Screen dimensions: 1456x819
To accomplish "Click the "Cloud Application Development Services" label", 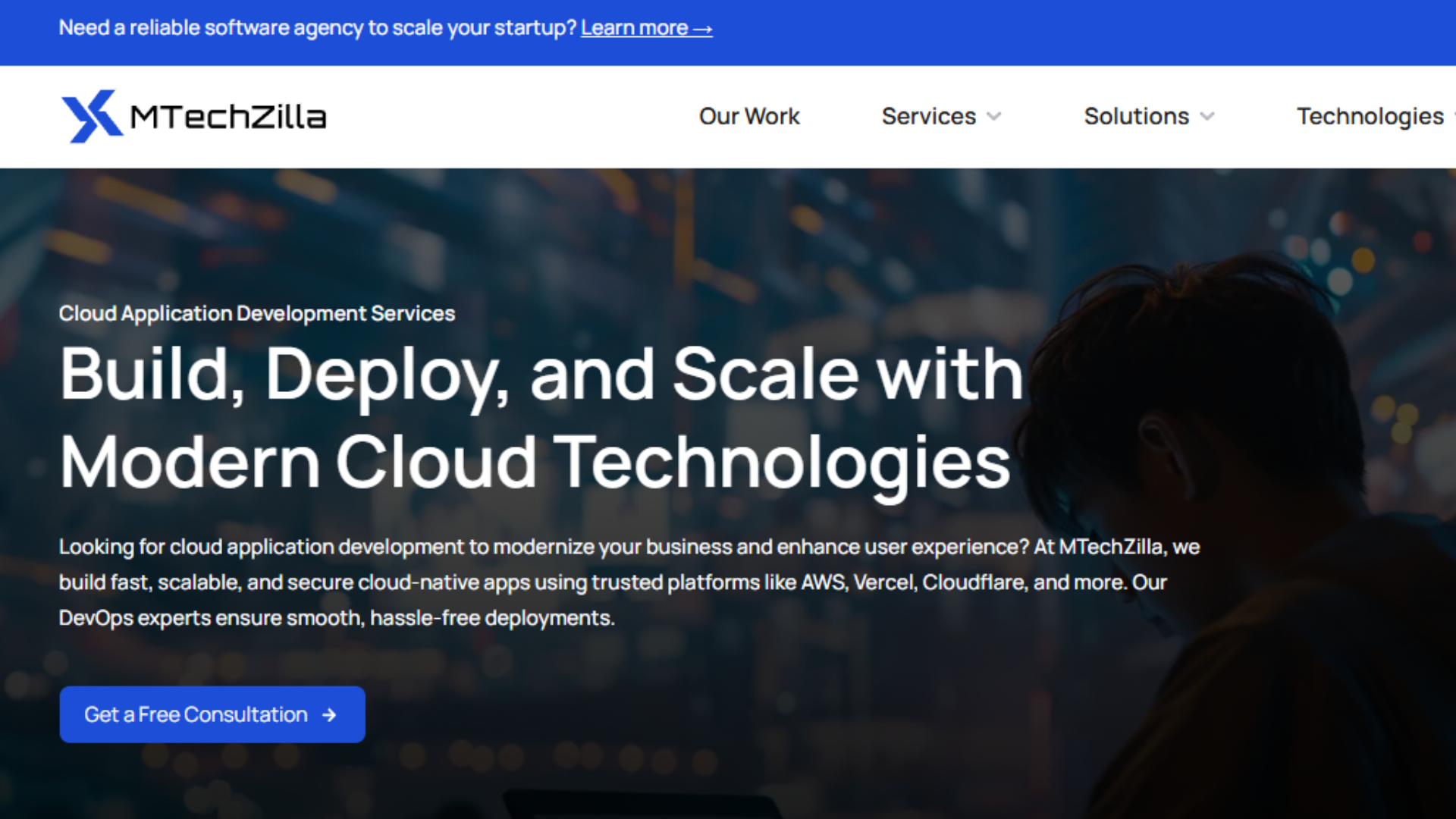I will tap(257, 313).
